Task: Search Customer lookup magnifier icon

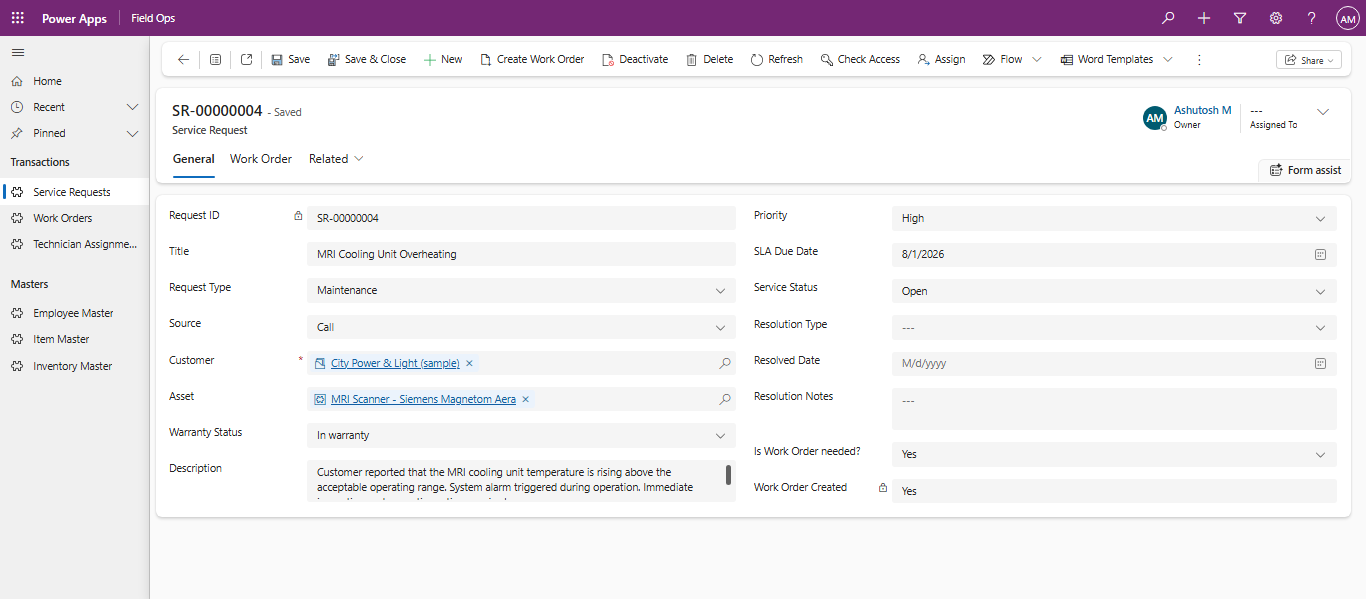Action: (x=725, y=363)
